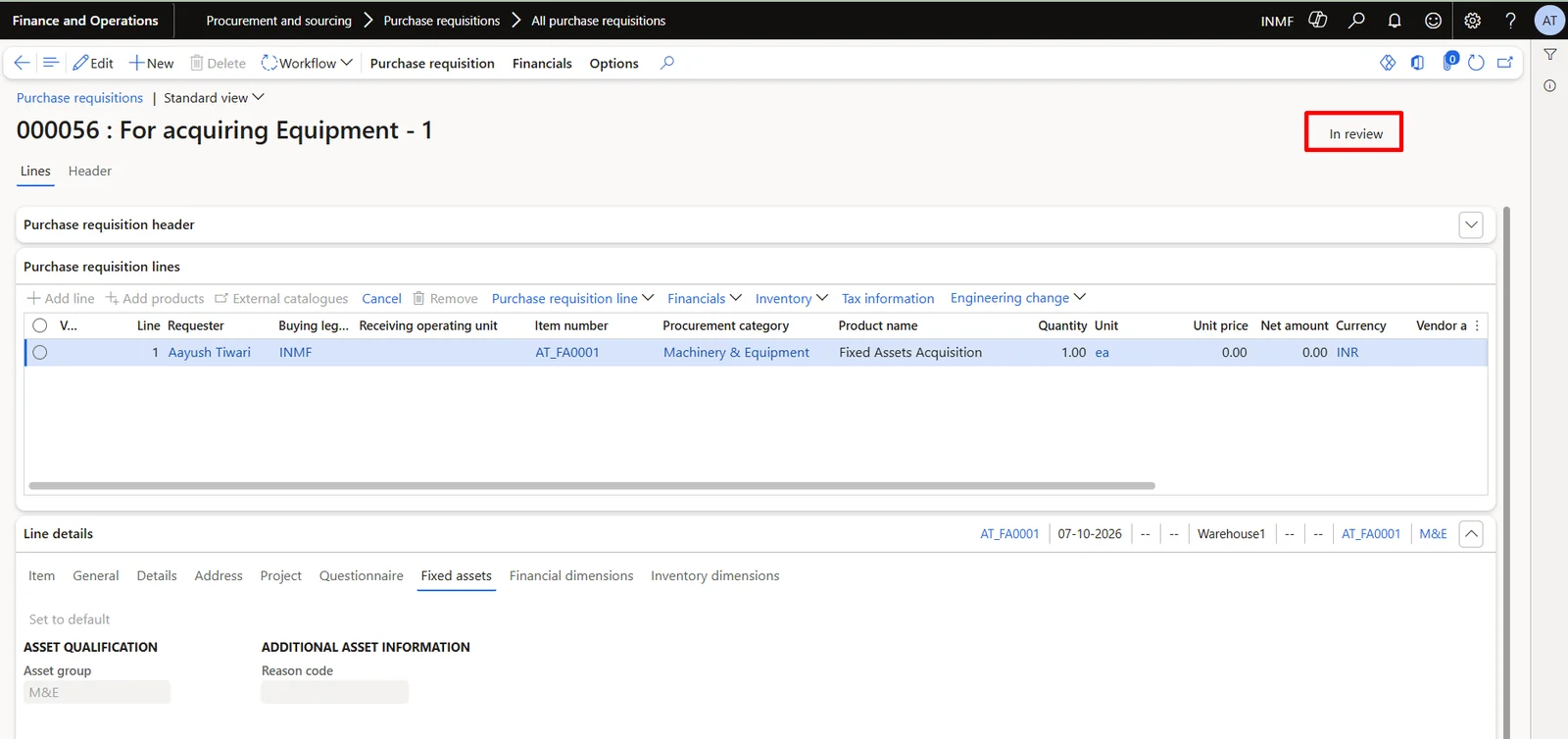Viewport: 1568px width, 739px height.
Task: Expand the Purchase requisition header section
Action: click(1471, 224)
